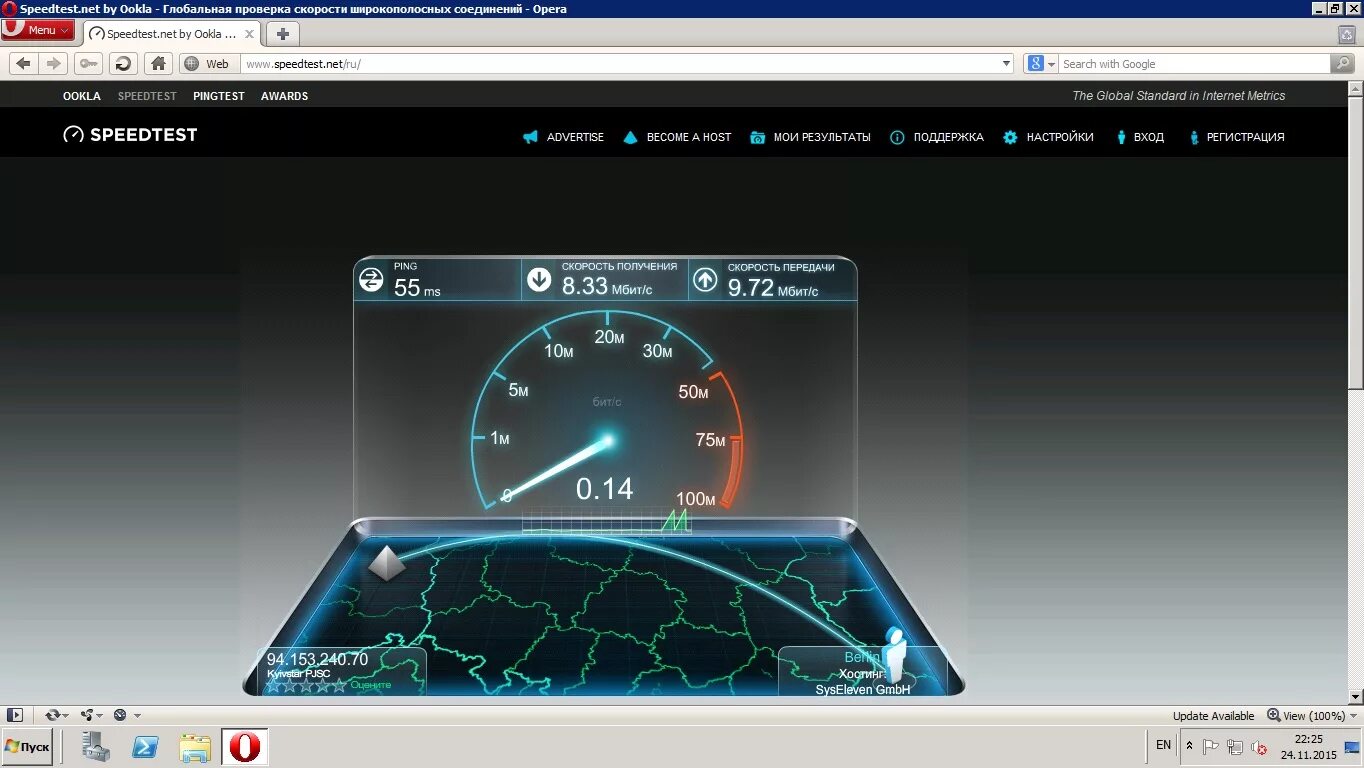Viewport: 1364px width, 768px height.
Task: Click the SysEleven GmbH host label
Action: click(x=863, y=689)
